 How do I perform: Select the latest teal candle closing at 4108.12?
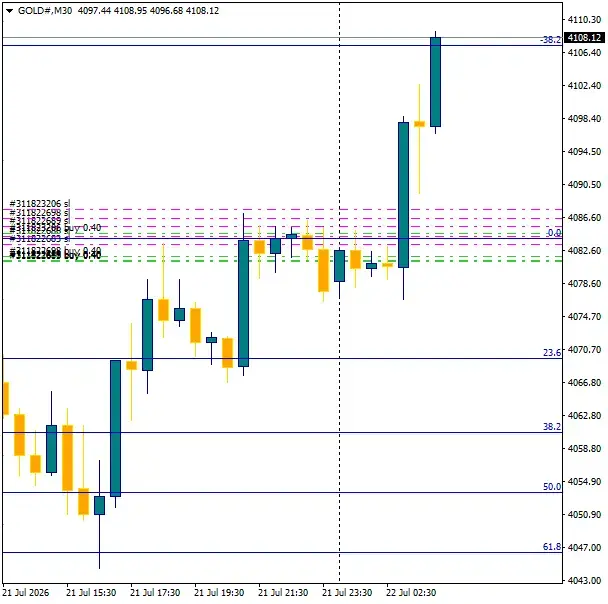[435, 82]
